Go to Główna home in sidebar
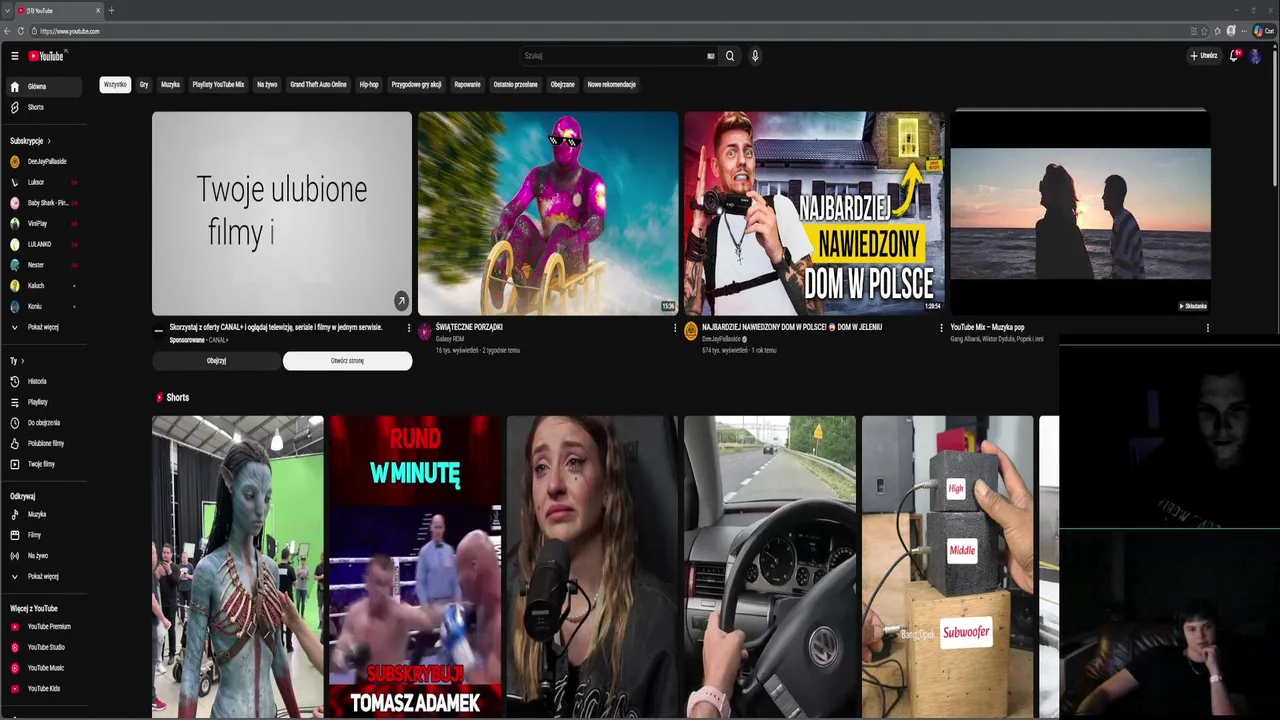Image resolution: width=1280 pixels, height=720 pixels. pos(44,87)
